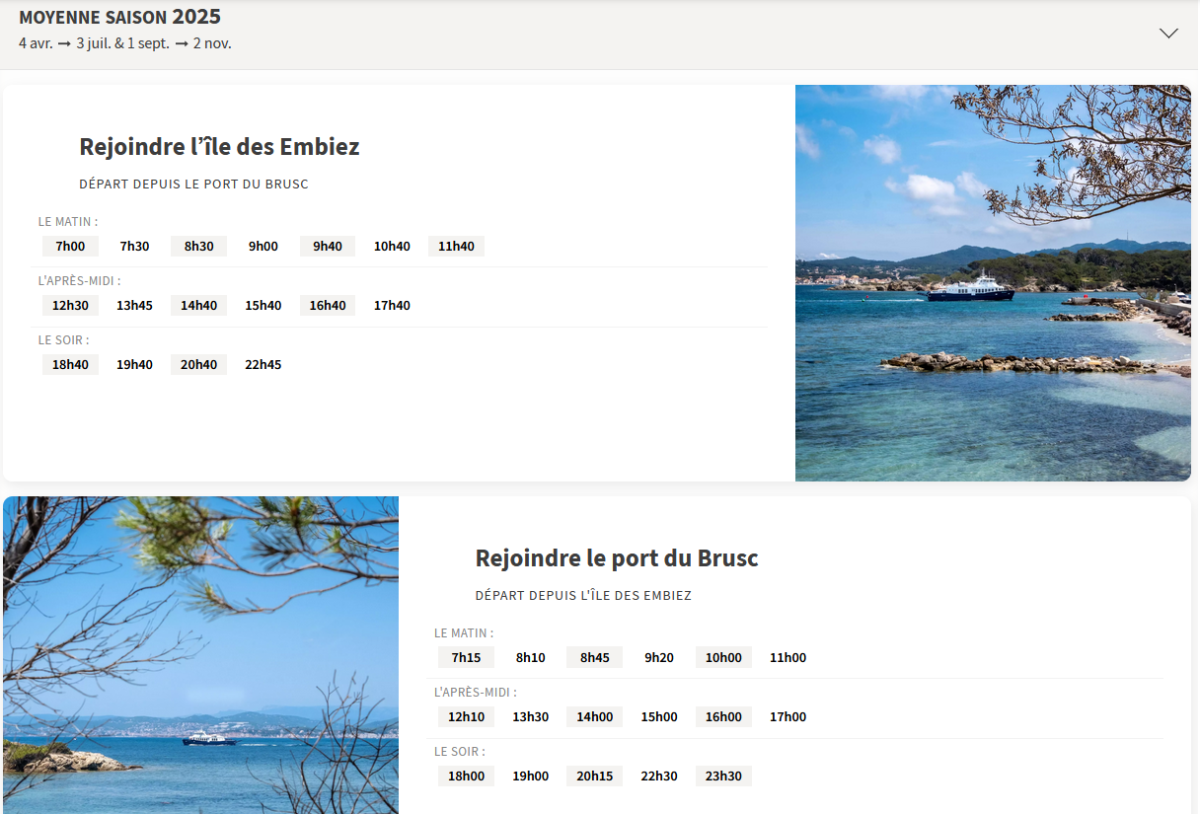Select the 23h30 last departure from Embiez

[x=724, y=776]
